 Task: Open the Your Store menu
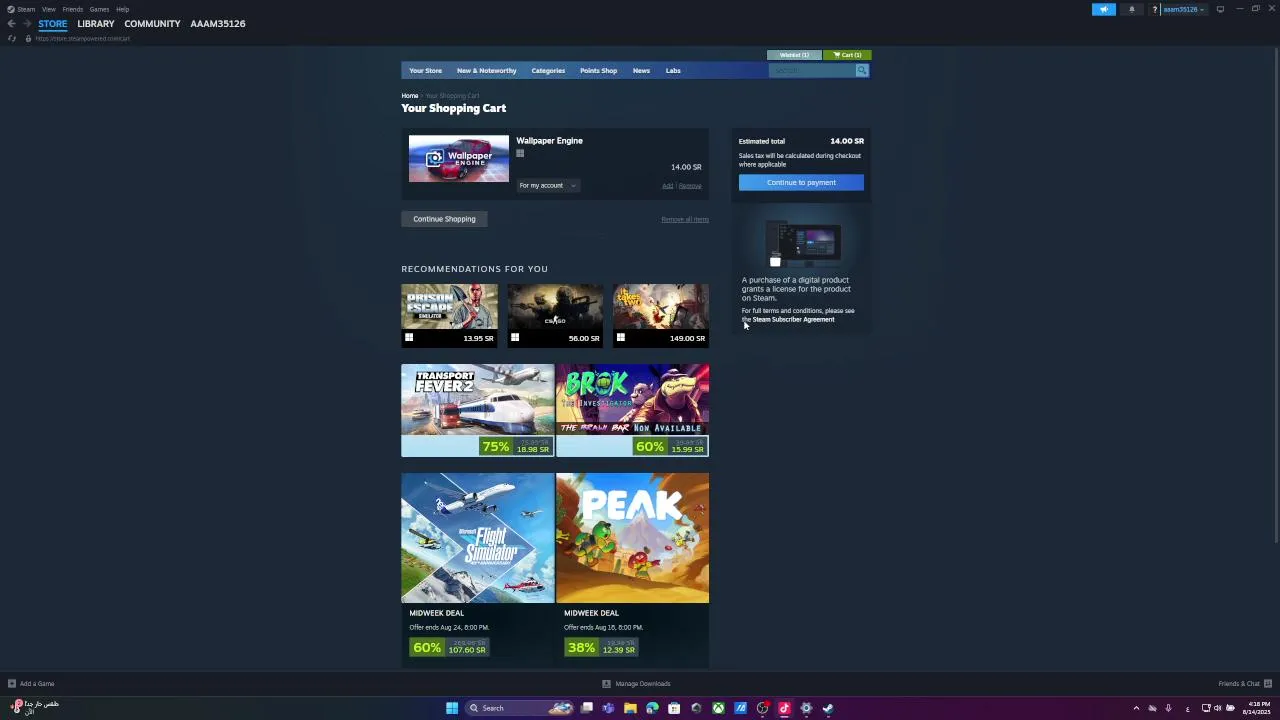point(425,70)
